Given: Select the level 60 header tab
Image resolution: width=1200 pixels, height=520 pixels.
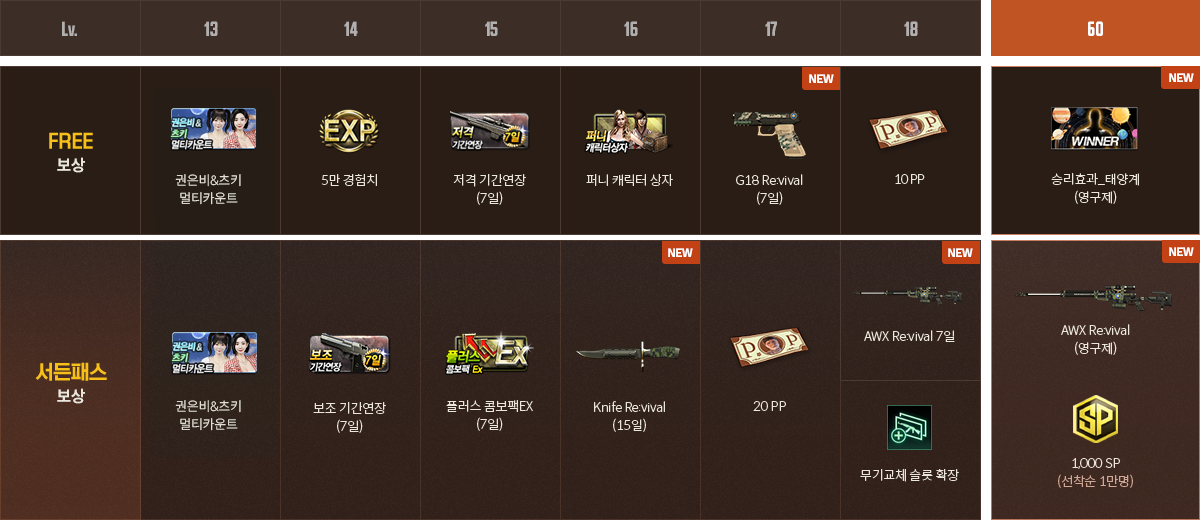Looking at the screenshot, I should (1095, 28).
